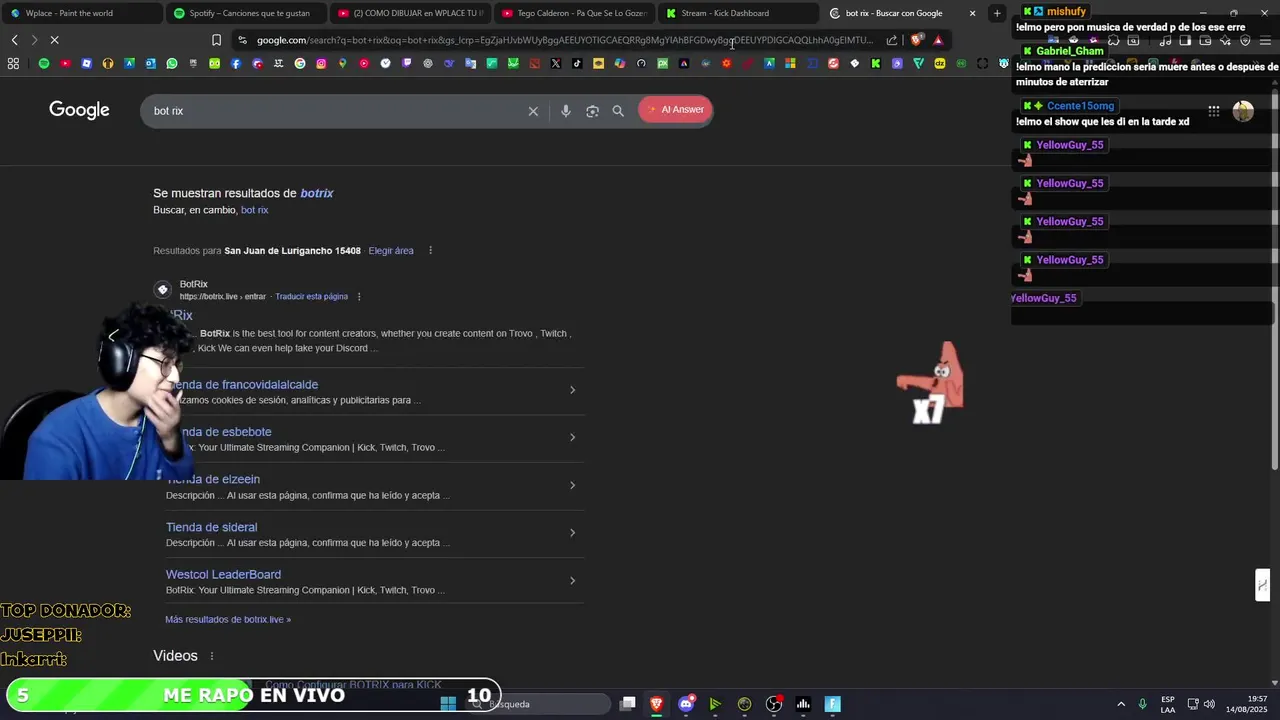Viewport: 1280px width, 720px height.
Task: Switch to Stream - Kick Dashboard tab
Action: tap(738, 13)
